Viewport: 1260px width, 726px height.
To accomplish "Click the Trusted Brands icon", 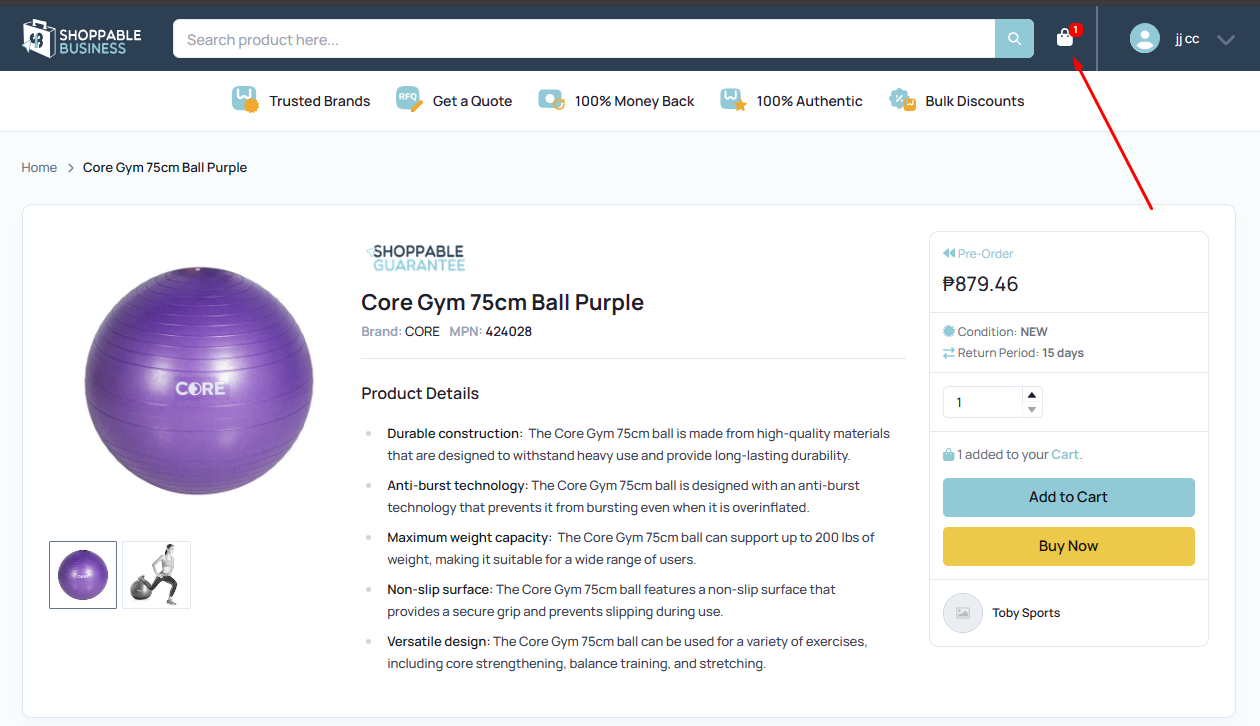I will pos(245,99).
